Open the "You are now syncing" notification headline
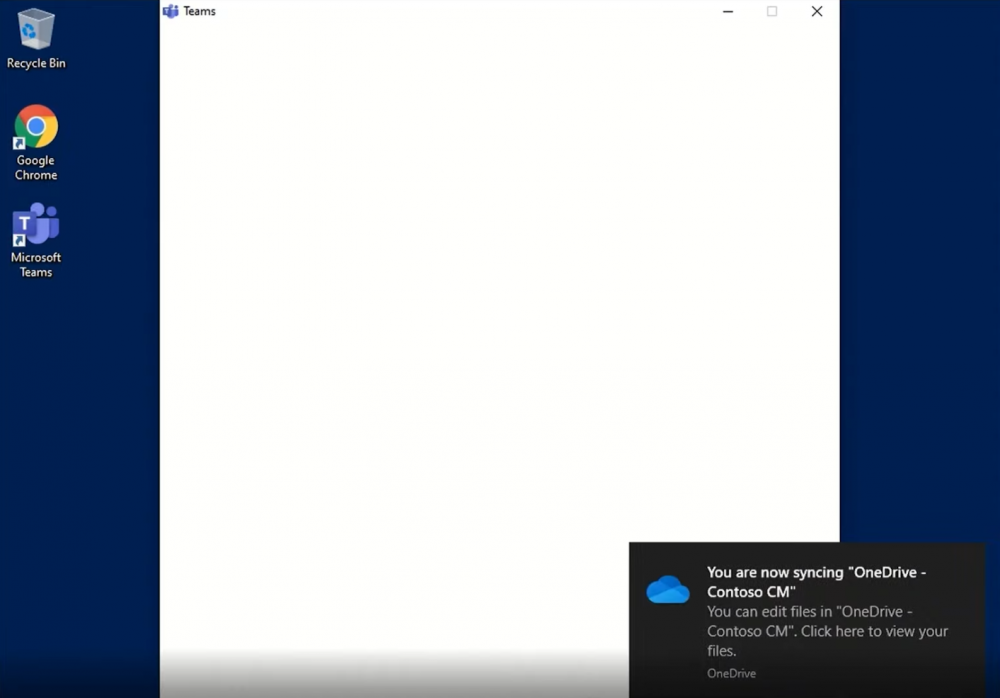The height and width of the screenshot is (698, 1000). pos(816,581)
